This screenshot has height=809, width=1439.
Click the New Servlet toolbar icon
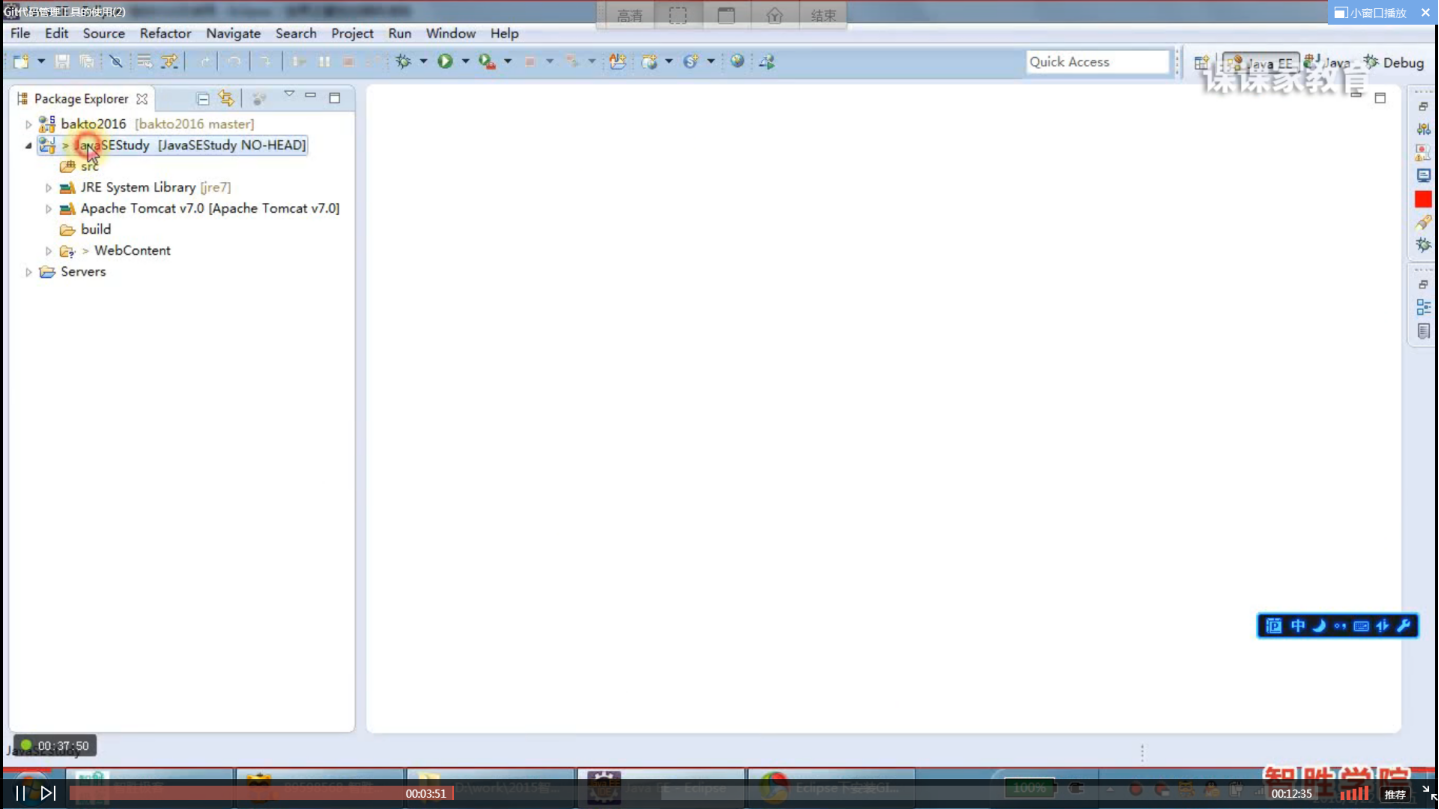point(691,62)
